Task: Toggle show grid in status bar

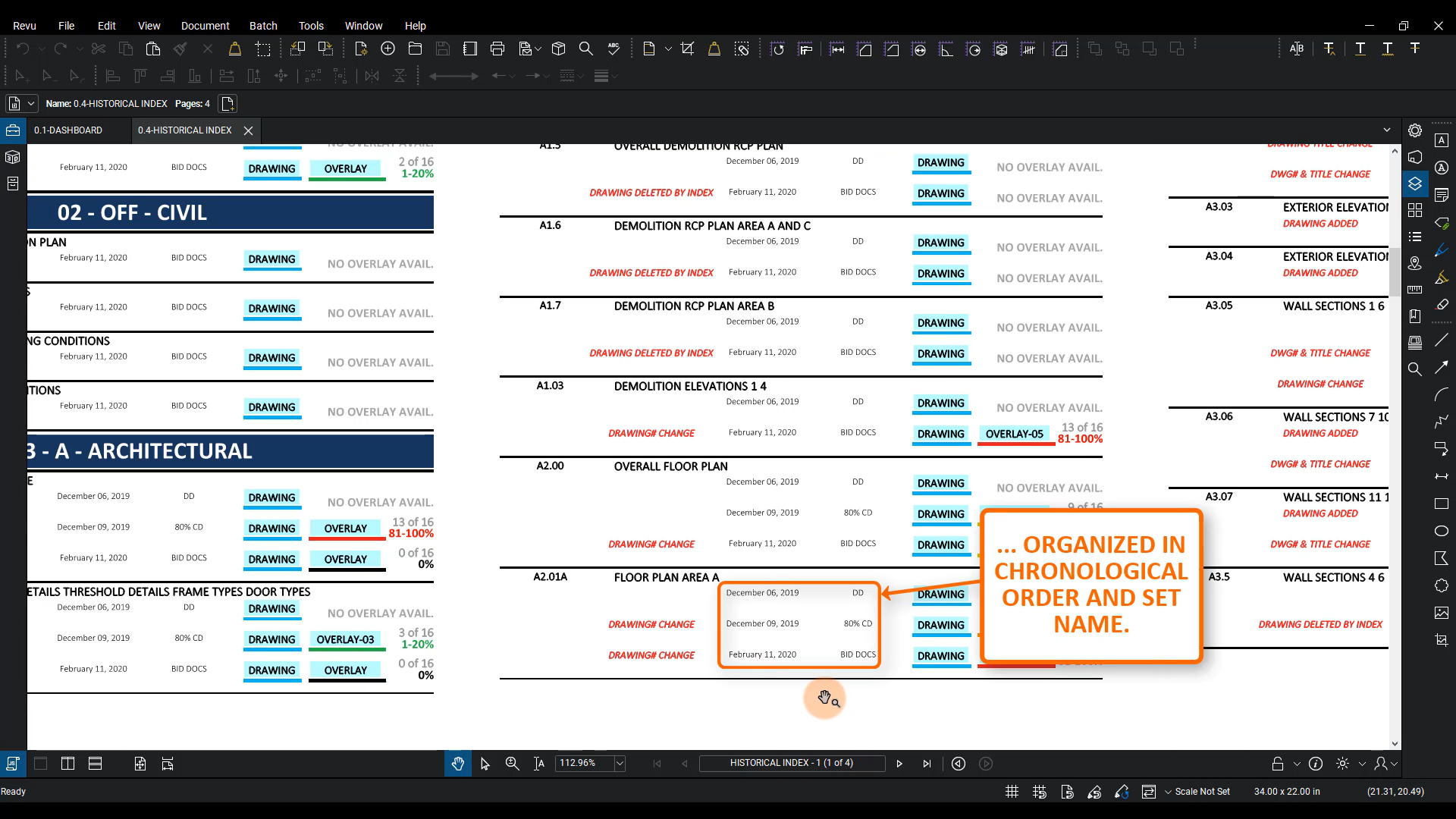Action: tap(1012, 792)
